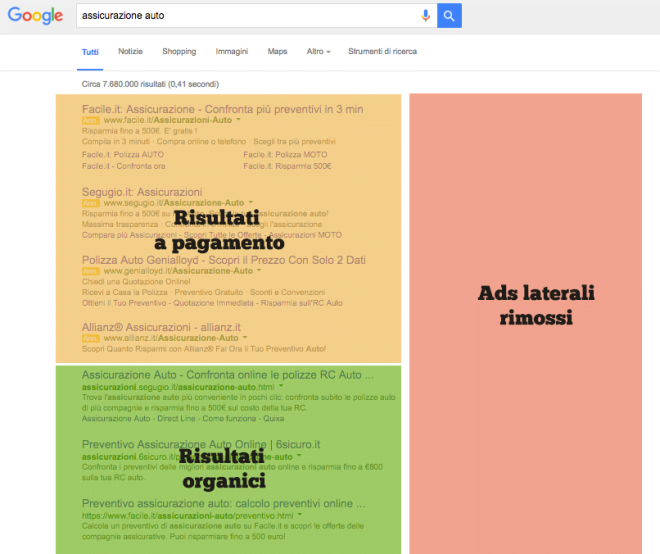The image size is (660, 554).
Task: Click the Ann. badge on the Genialloyd ad
Action: [x=90, y=271]
